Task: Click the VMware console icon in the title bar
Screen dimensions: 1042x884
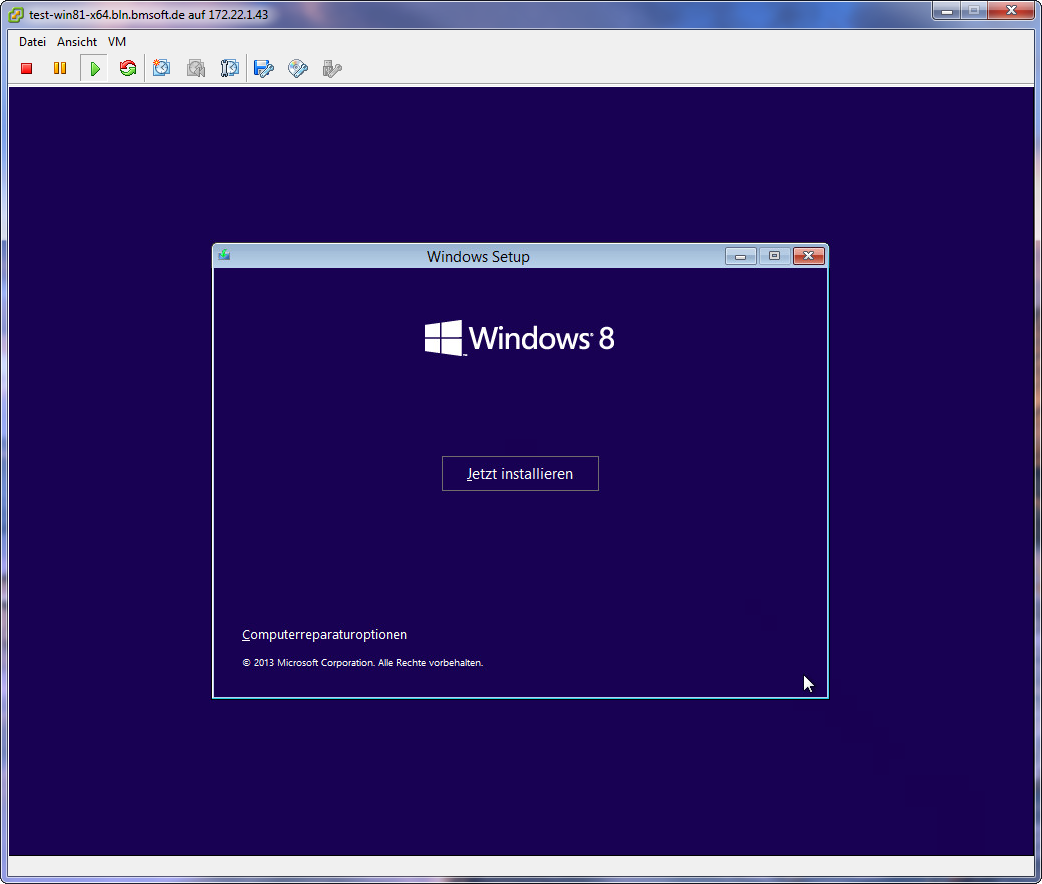Action: (x=16, y=14)
